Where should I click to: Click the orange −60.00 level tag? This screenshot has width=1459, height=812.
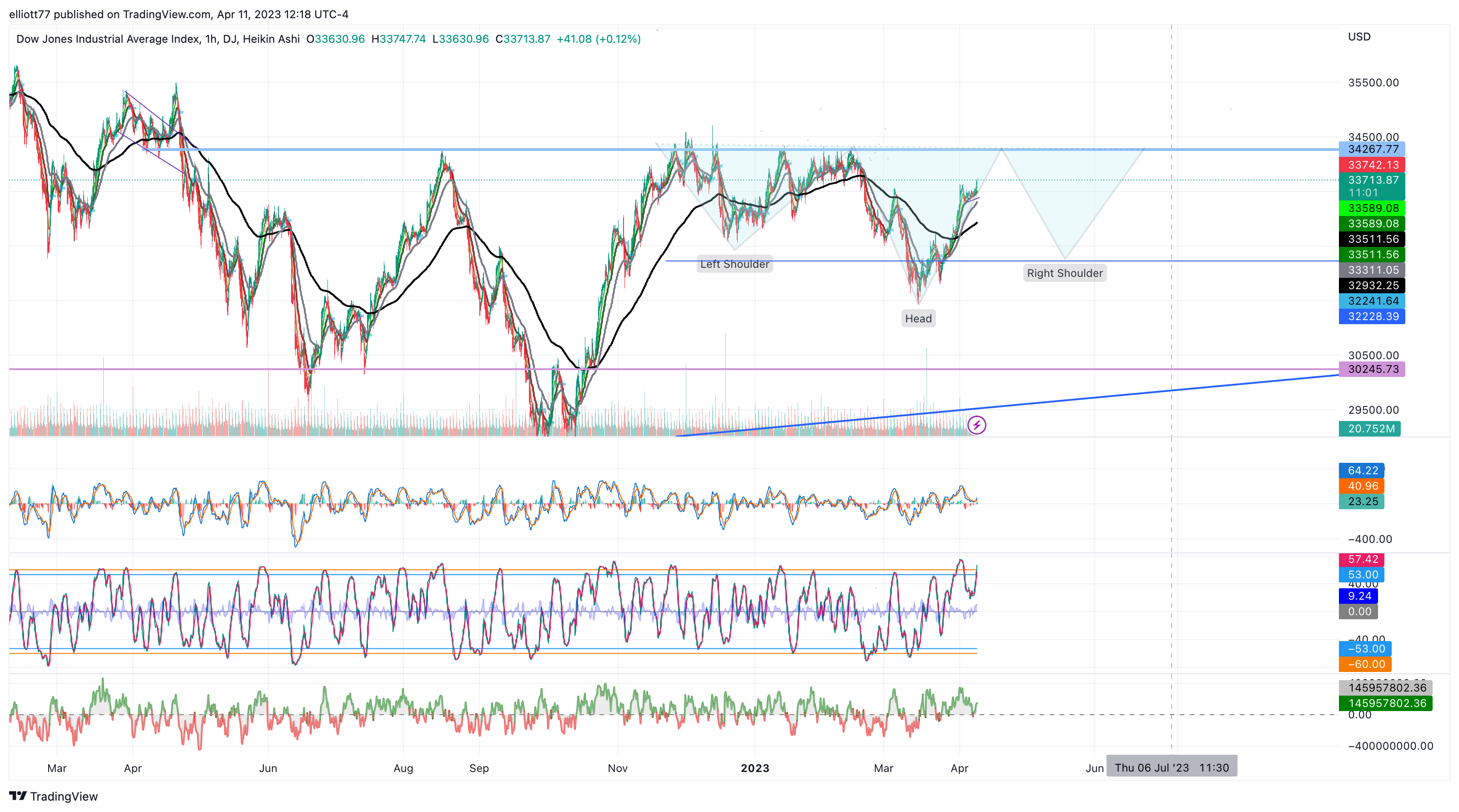point(1365,664)
